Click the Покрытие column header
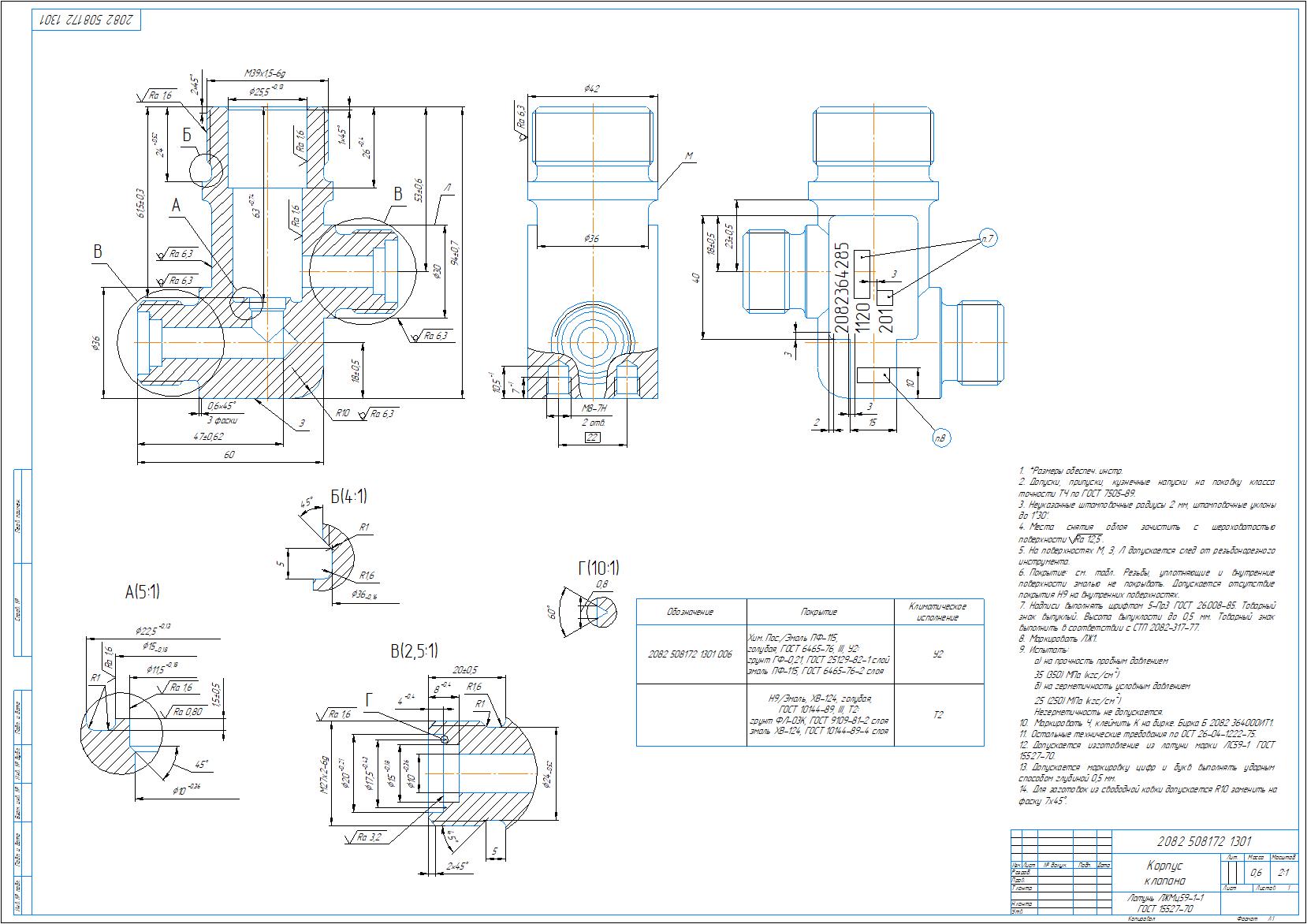This screenshot has width=1307, height=924. pos(820,612)
